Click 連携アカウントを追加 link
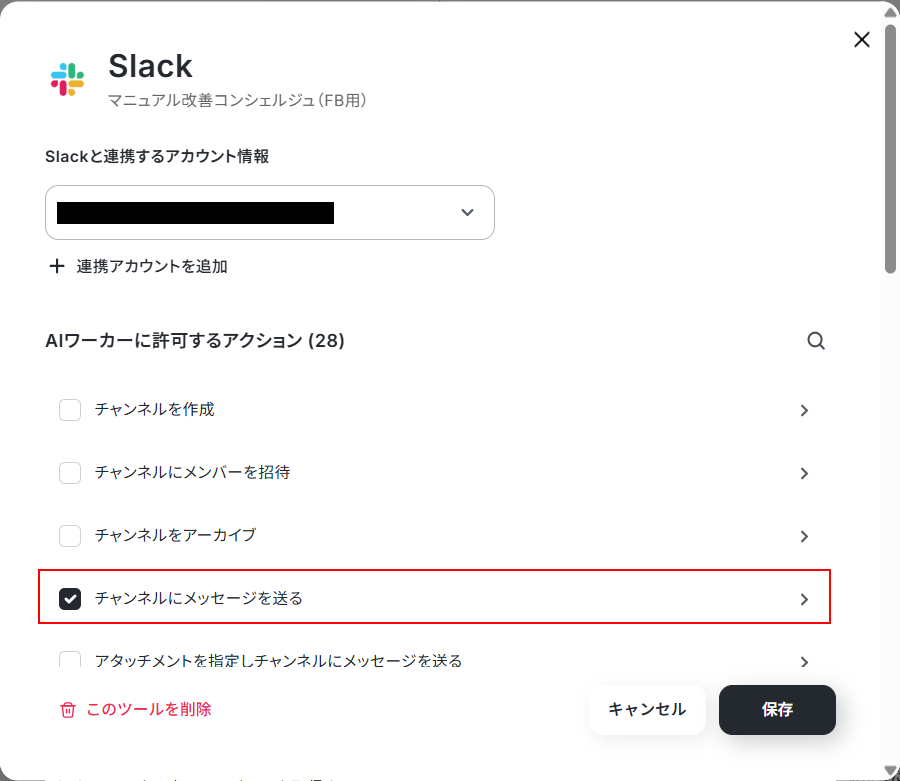Screen dimensions: 900x781 tap(152, 266)
